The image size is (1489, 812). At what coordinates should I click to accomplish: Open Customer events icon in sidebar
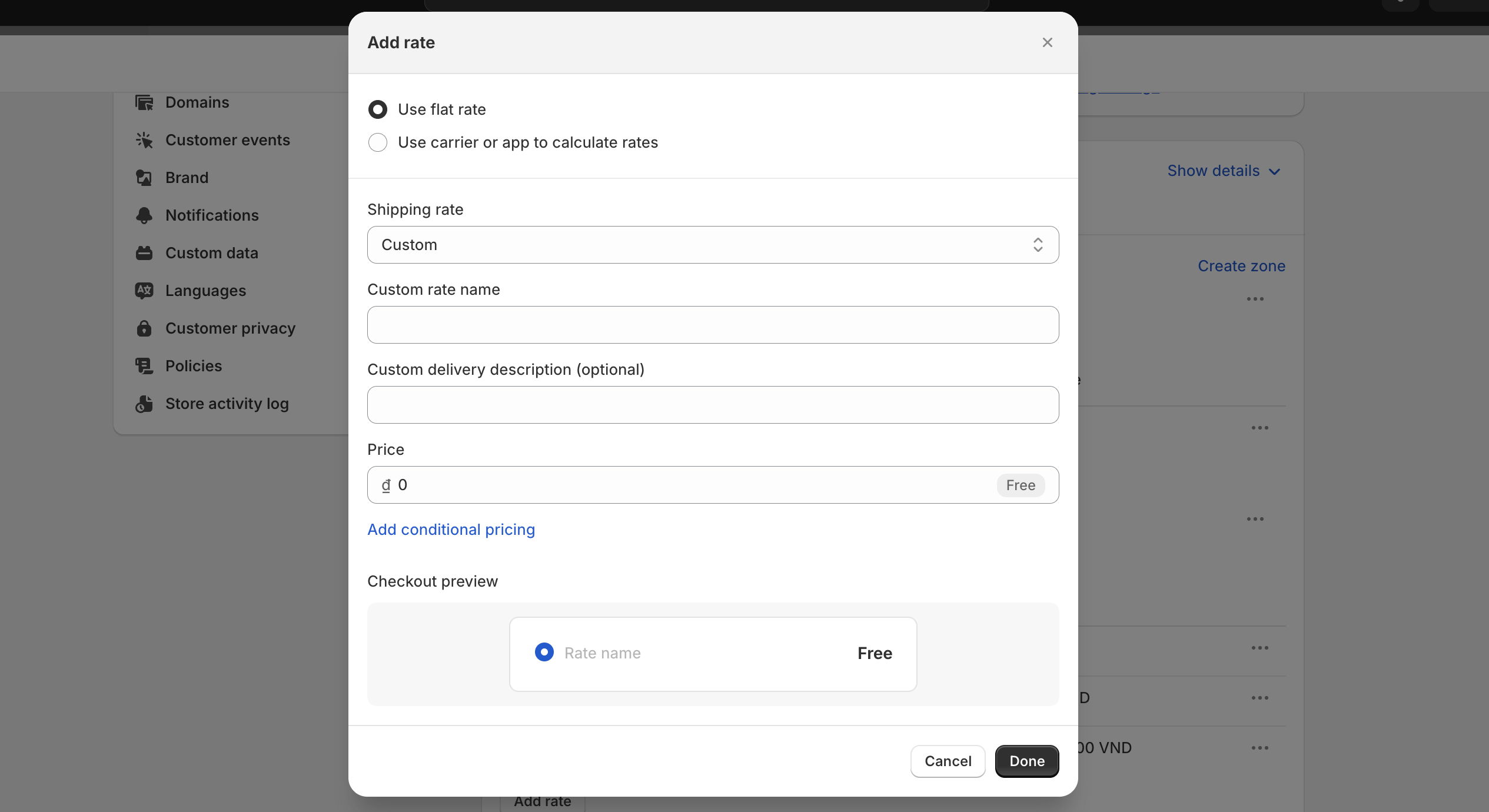click(x=144, y=140)
